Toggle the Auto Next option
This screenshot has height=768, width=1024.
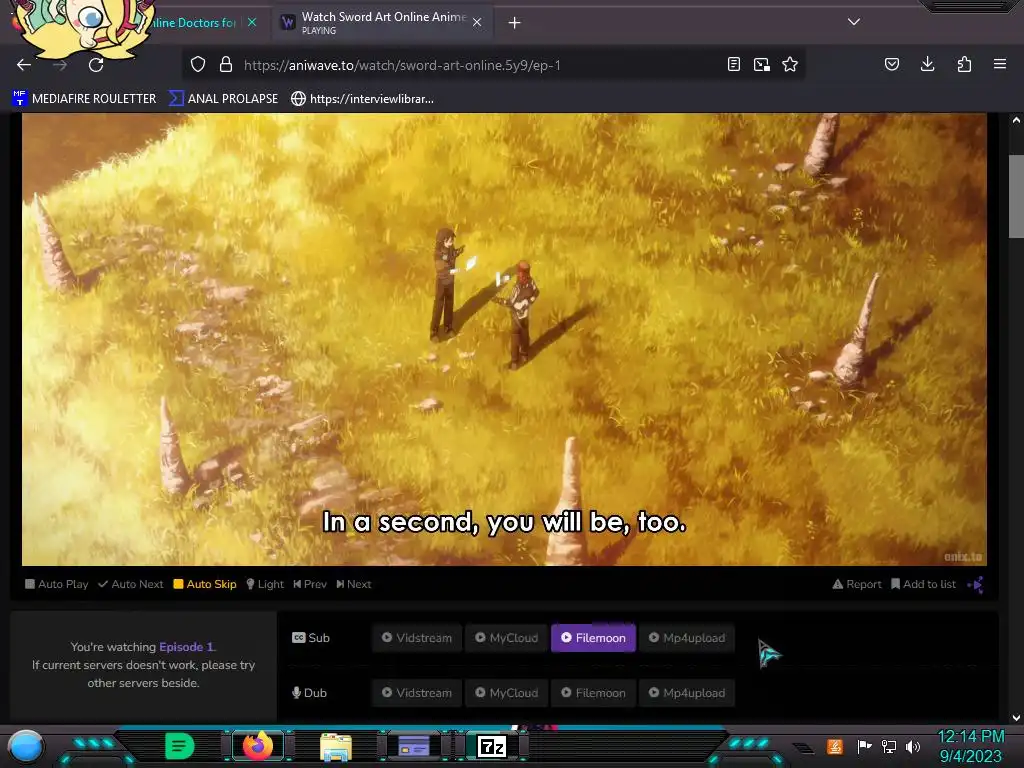coord(131,584)
